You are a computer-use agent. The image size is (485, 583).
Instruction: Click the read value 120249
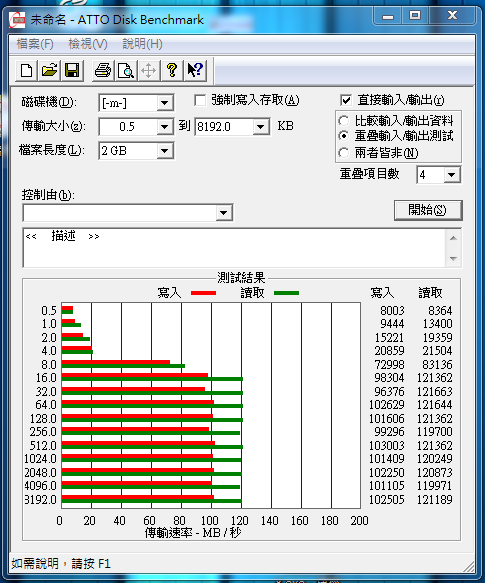[435, 458]
